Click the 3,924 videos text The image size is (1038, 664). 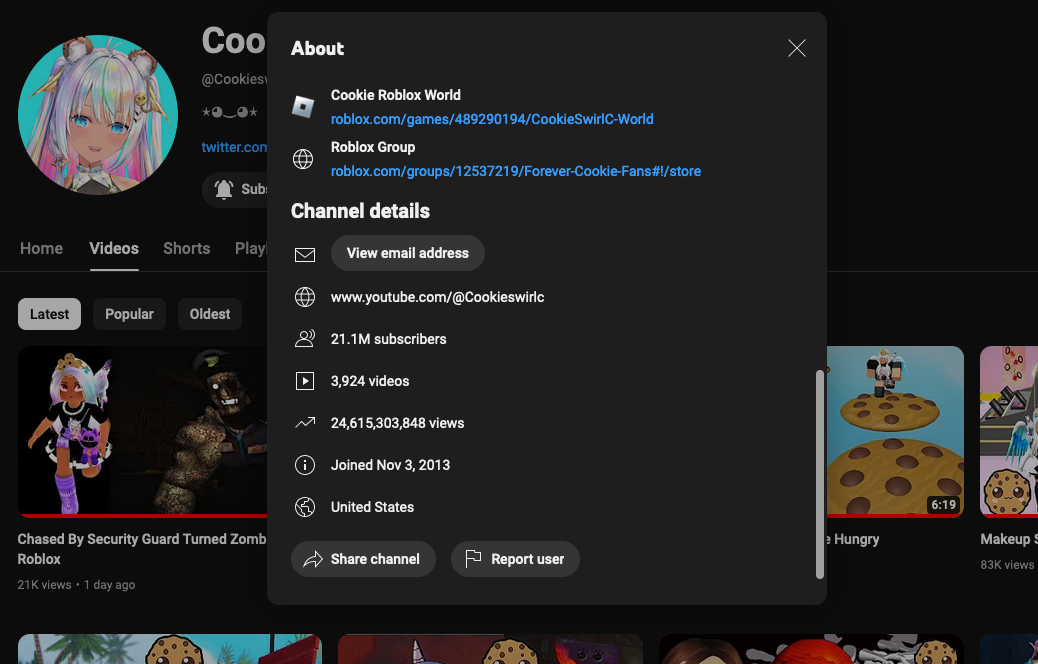click(x=370, y=381)
